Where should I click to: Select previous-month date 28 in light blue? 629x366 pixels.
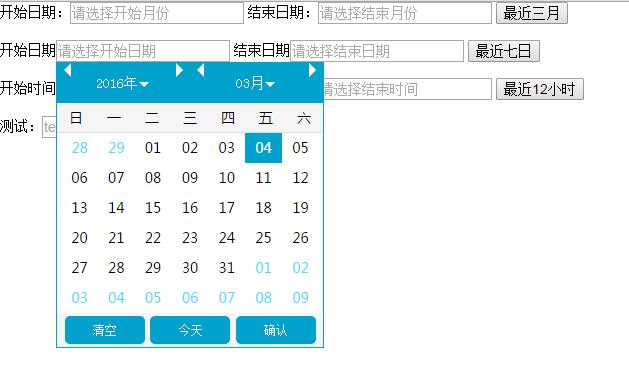click(x=79, y=148)
